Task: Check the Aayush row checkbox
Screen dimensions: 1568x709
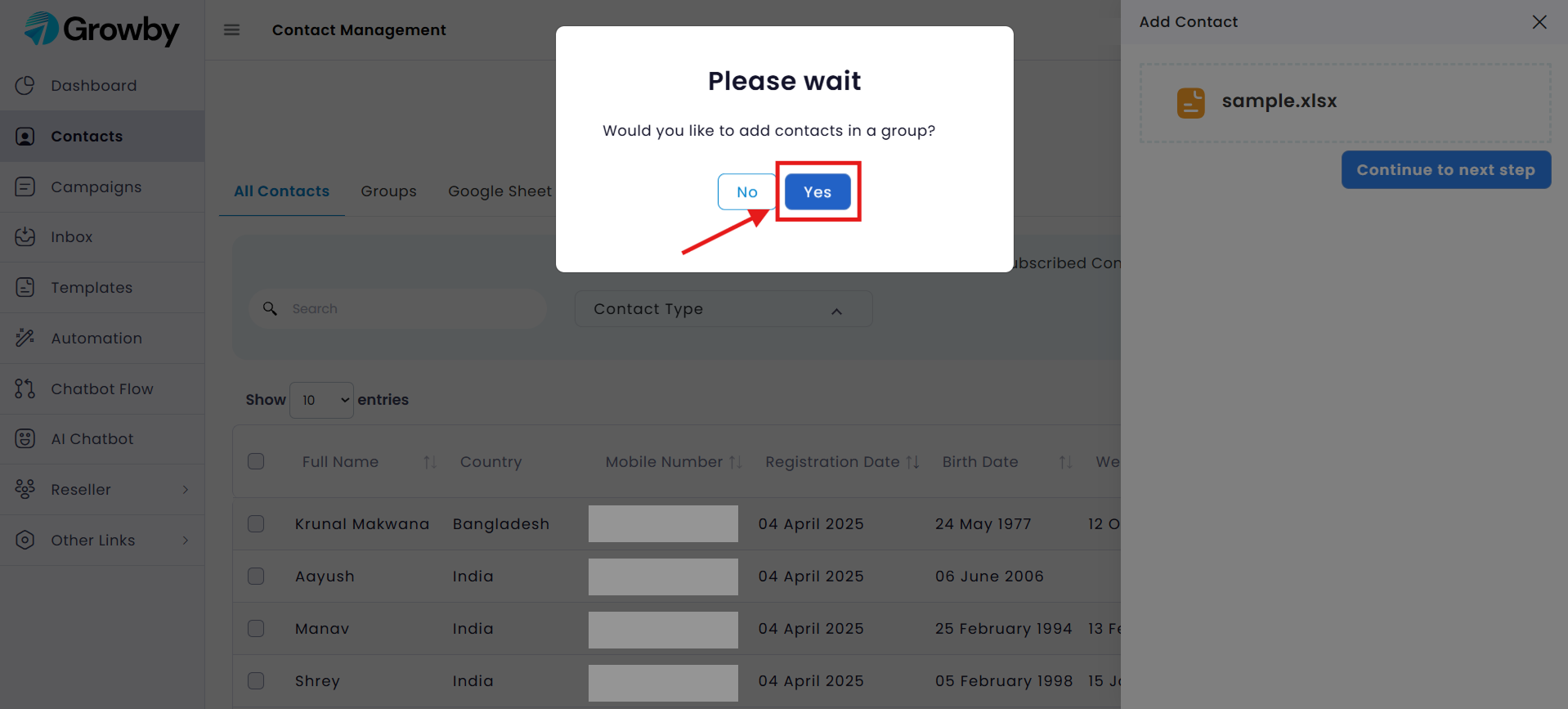Action: 256,576
